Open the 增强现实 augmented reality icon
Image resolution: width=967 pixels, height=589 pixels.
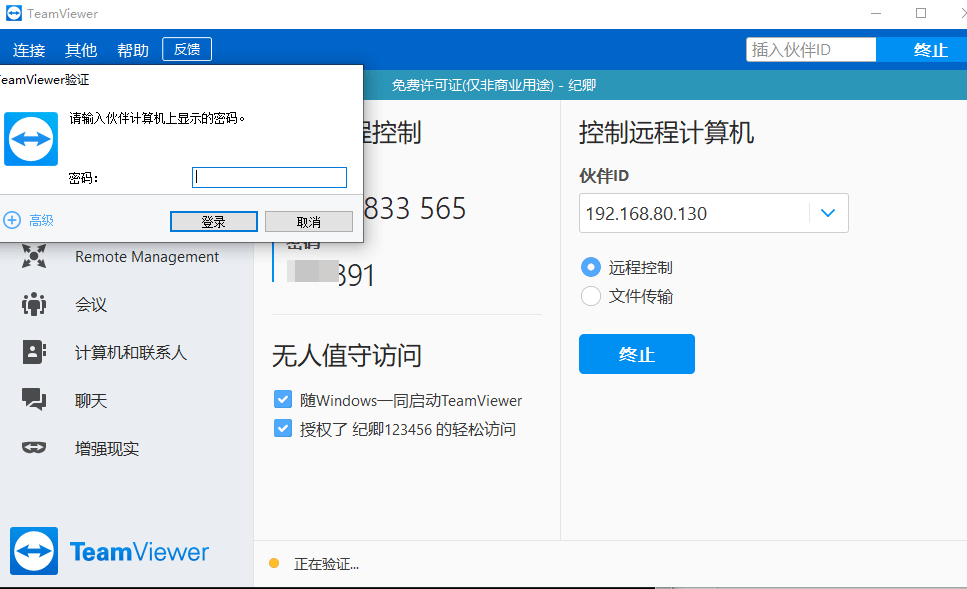(x=34, y=447)
